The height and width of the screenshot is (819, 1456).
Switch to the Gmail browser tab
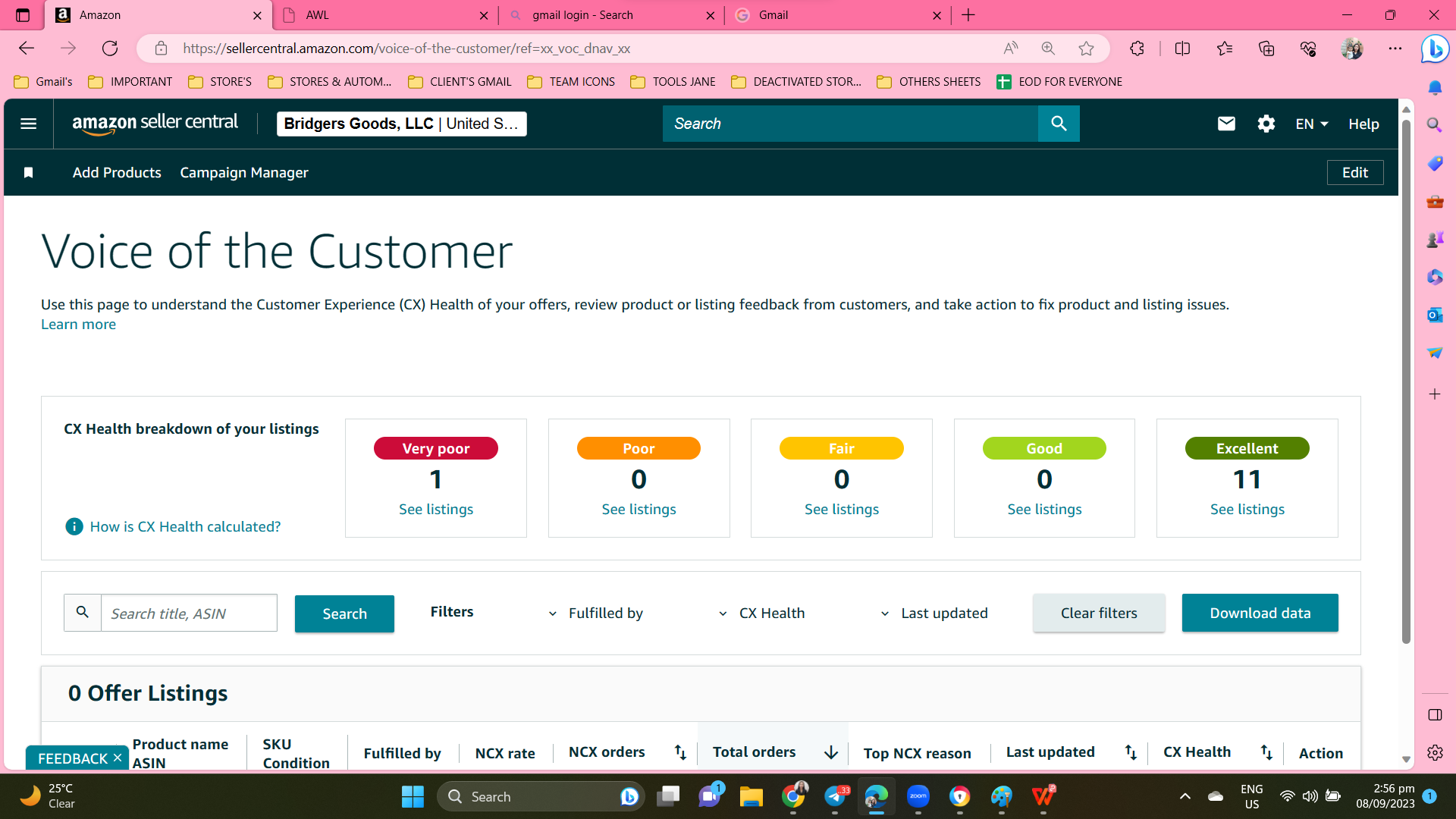point(838,15)
